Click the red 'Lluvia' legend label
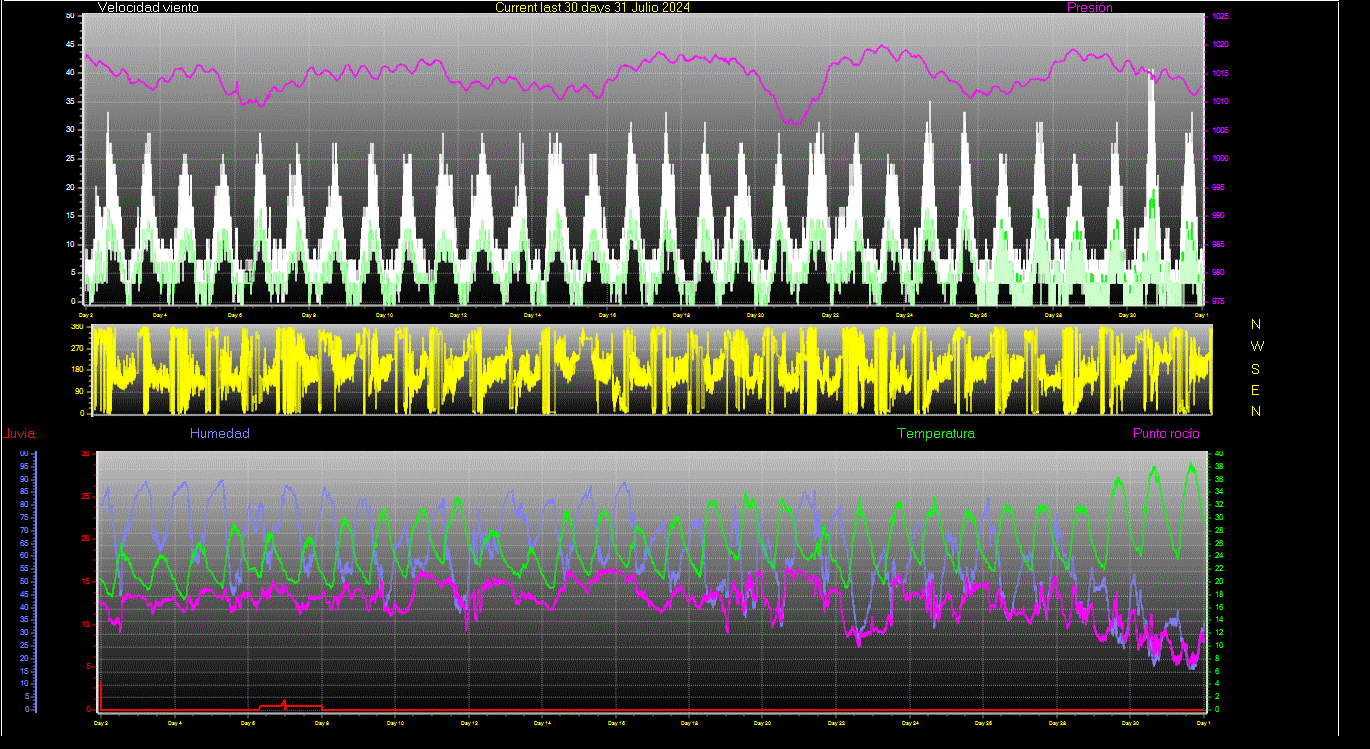 (17, 433)
